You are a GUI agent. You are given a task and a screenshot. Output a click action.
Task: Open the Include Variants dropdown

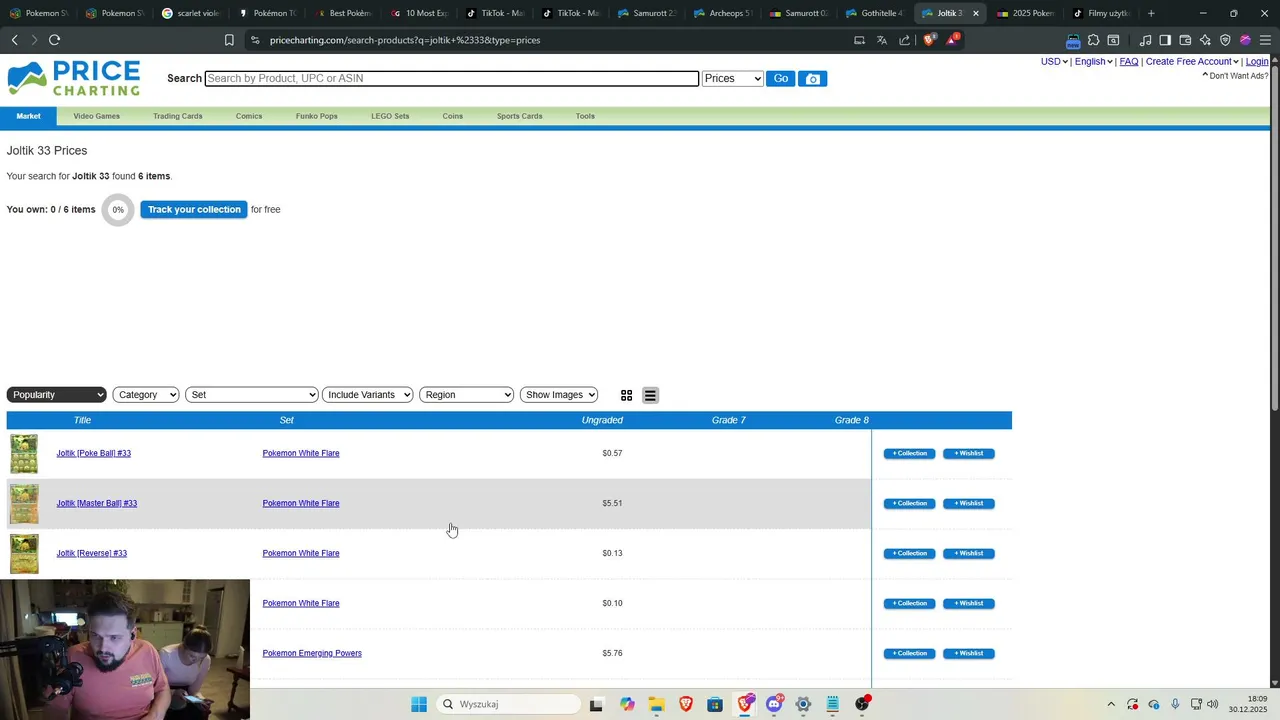[x=368, y=395]
